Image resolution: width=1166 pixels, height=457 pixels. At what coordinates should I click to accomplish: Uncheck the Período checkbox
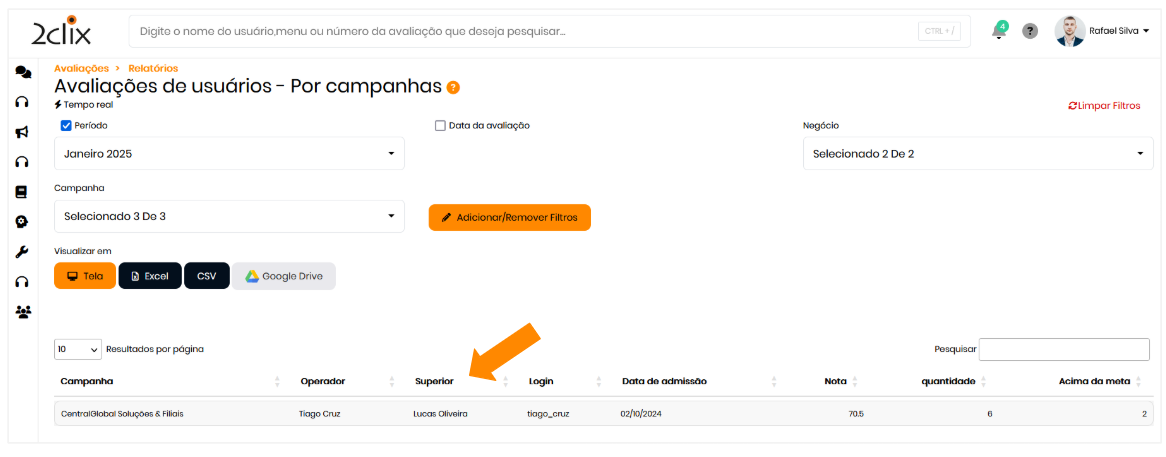[66, 126]
